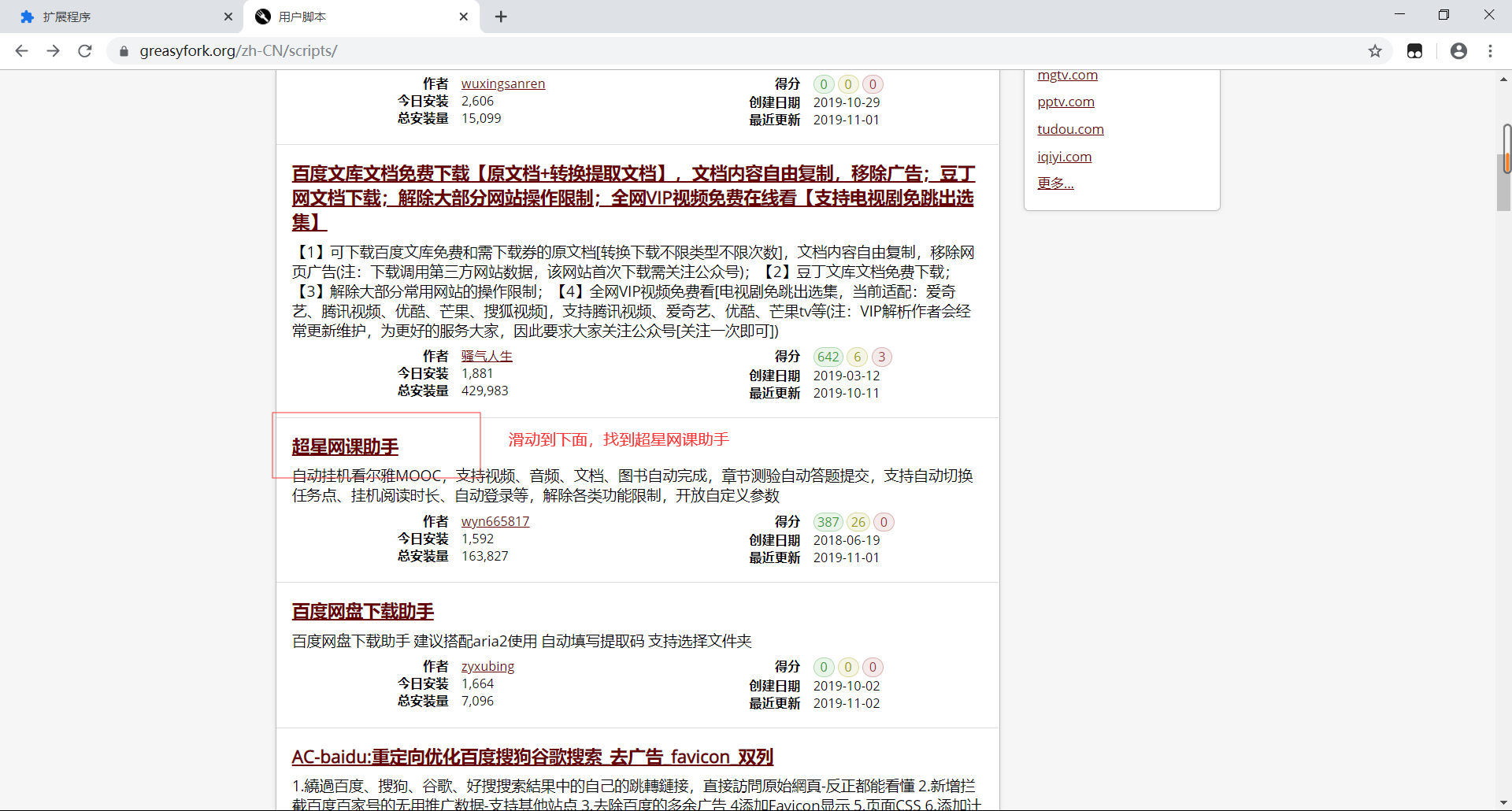Visit author zyxubing's profile
The image size is (1512, 811).
point(487,666)
